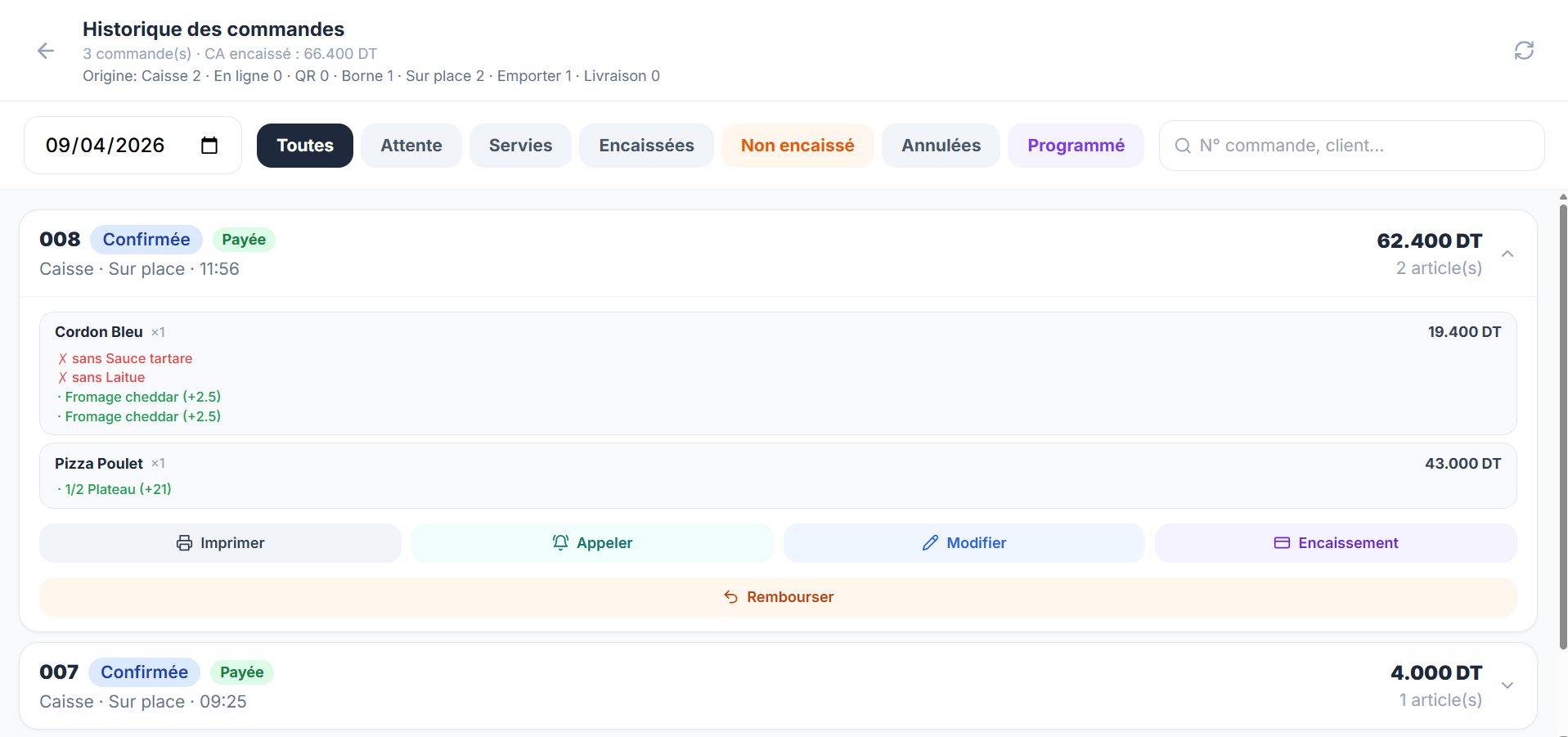The height and width of the screenshot is (737, 1568).
Task: Select the Pizza Poulet item name
Action: [99, 464]
